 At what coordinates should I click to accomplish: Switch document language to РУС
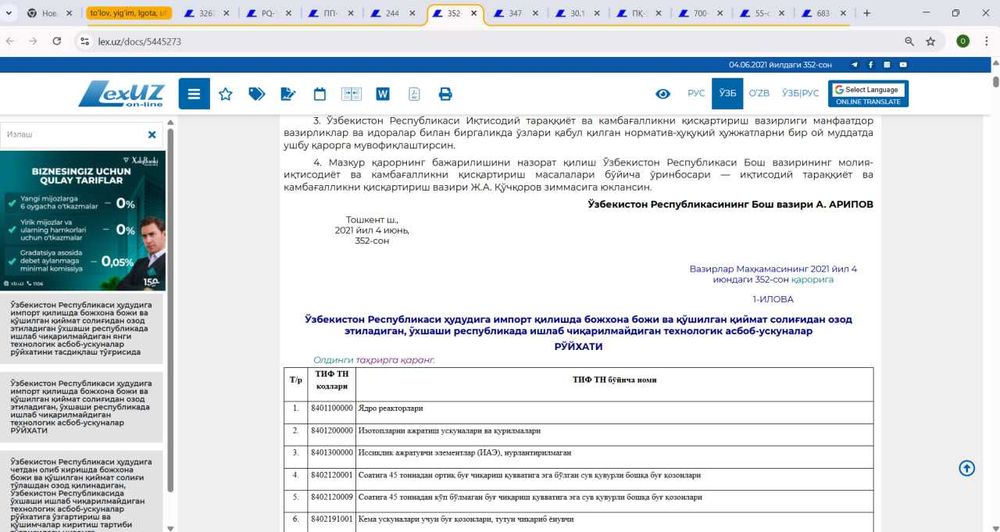tap(696, 93)
